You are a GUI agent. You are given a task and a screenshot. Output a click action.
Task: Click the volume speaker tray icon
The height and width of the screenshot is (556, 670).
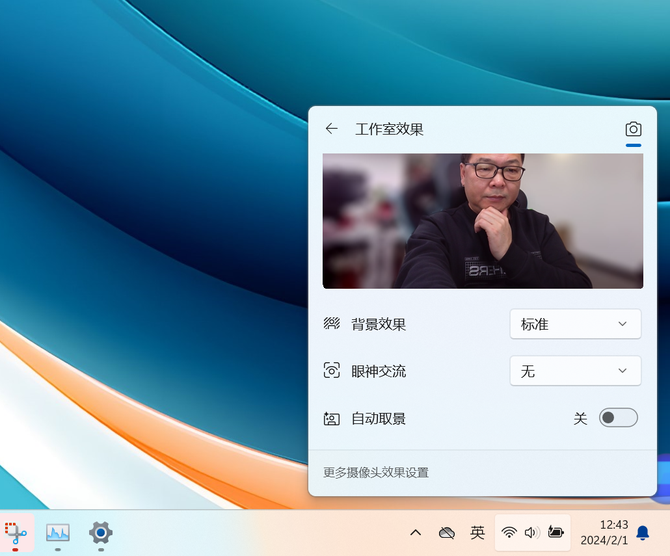coord(532,532)
